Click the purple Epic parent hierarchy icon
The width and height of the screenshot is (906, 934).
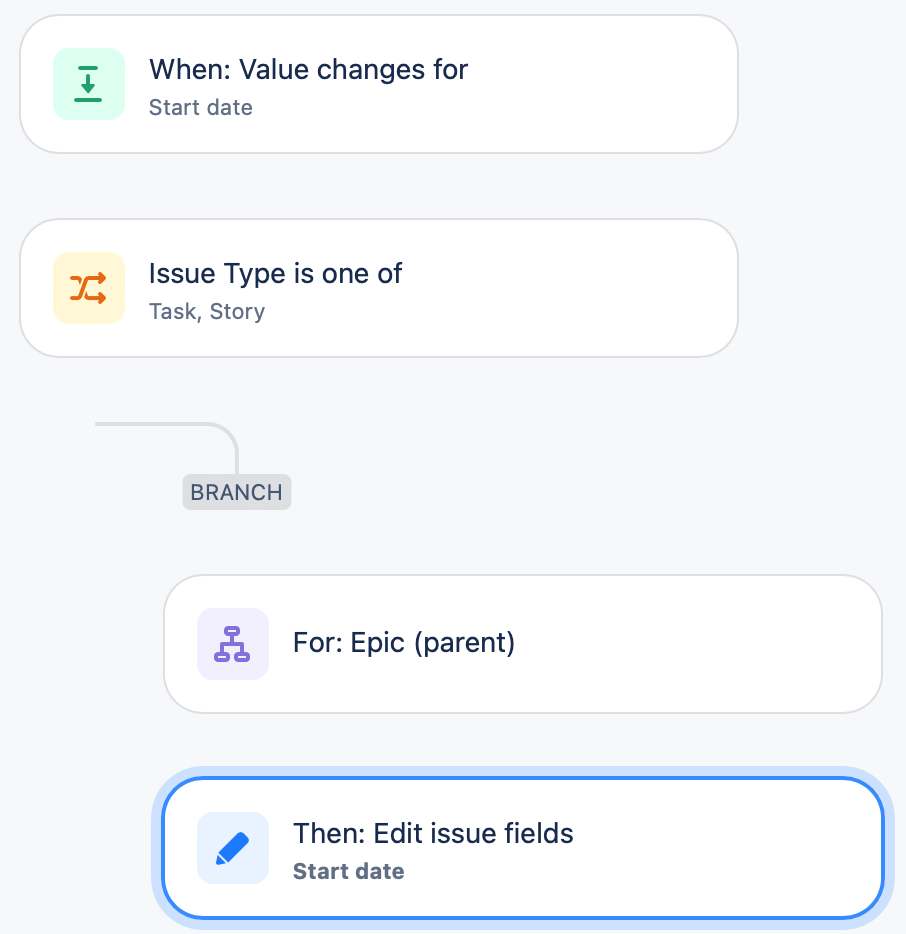tap(232, 644)
